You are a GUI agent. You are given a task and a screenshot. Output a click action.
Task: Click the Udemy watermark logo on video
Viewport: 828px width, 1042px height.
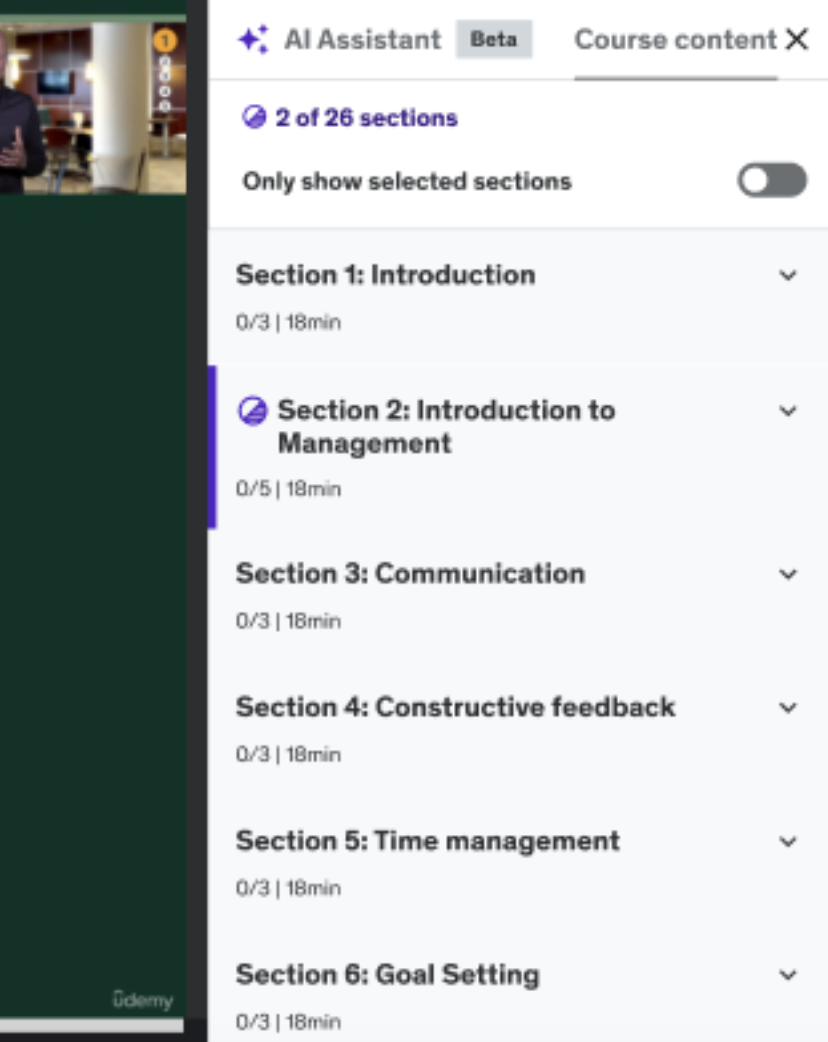point(143,1000)
